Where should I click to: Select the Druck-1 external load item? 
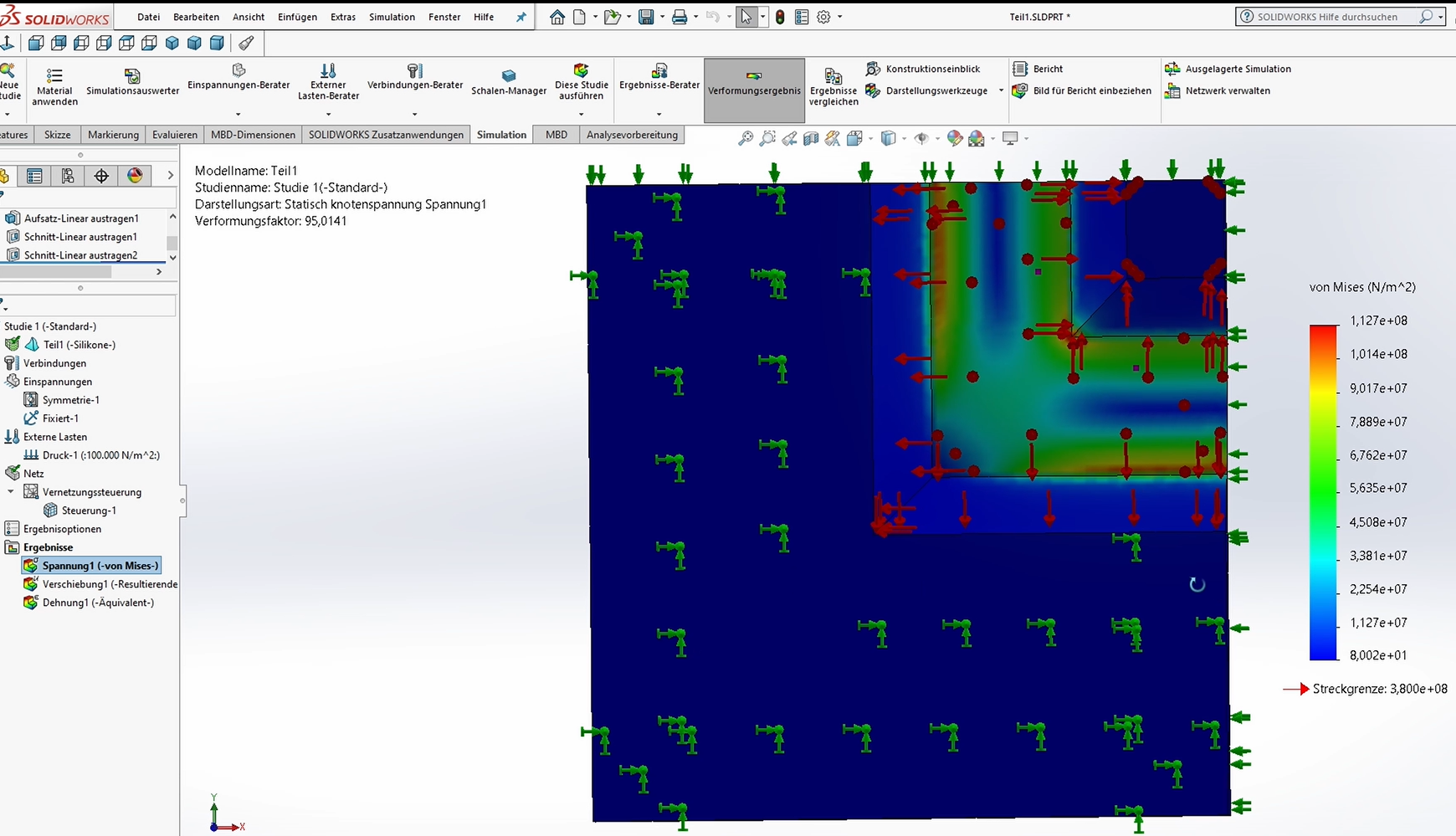(x=100, y=455)
